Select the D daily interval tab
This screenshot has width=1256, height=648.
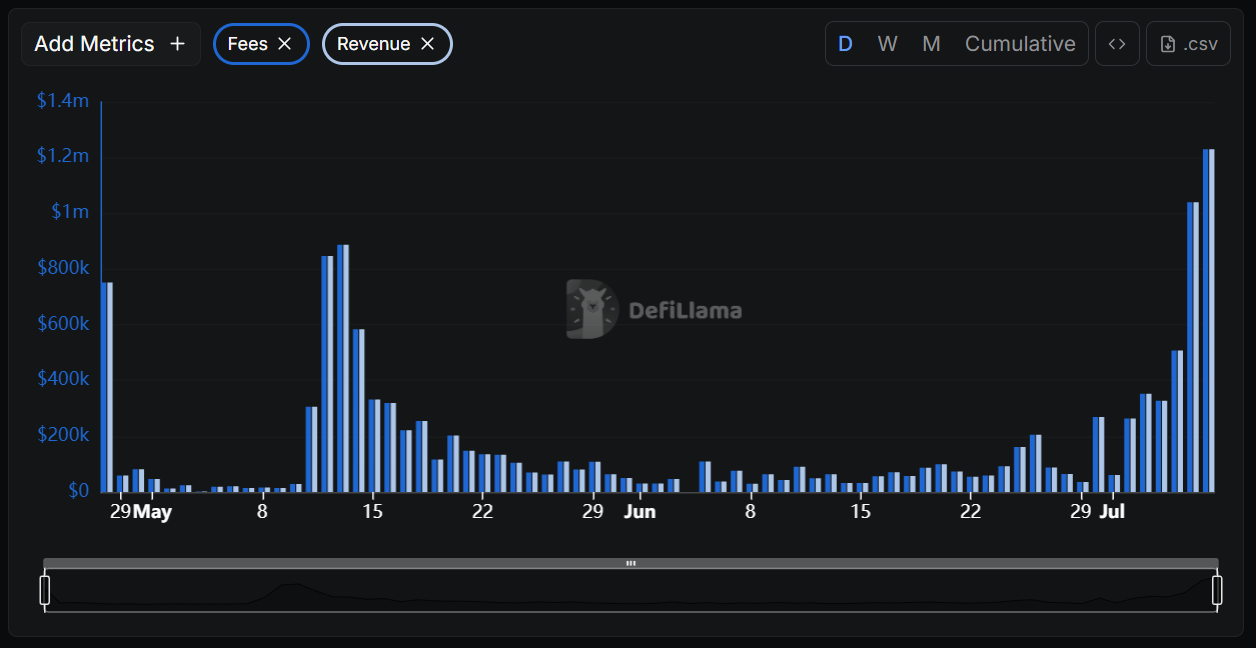point(845,43)
